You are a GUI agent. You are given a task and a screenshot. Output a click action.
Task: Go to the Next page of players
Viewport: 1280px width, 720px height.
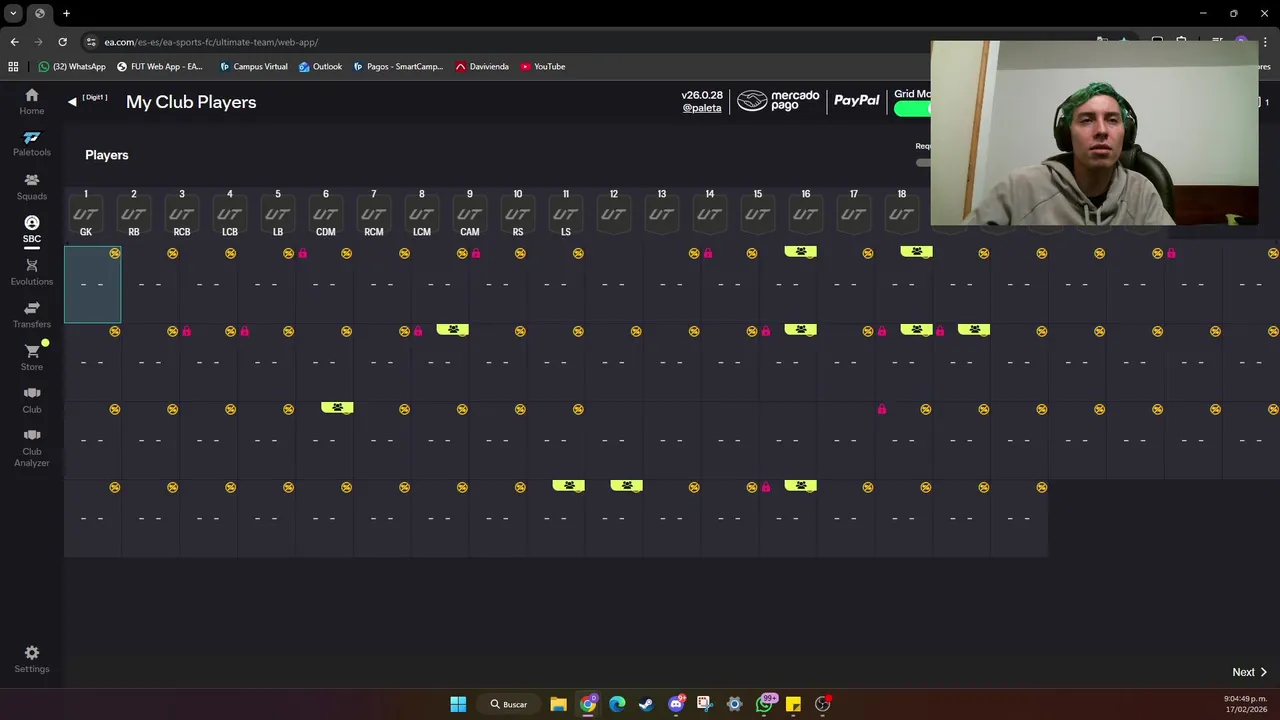point(1250,672)
